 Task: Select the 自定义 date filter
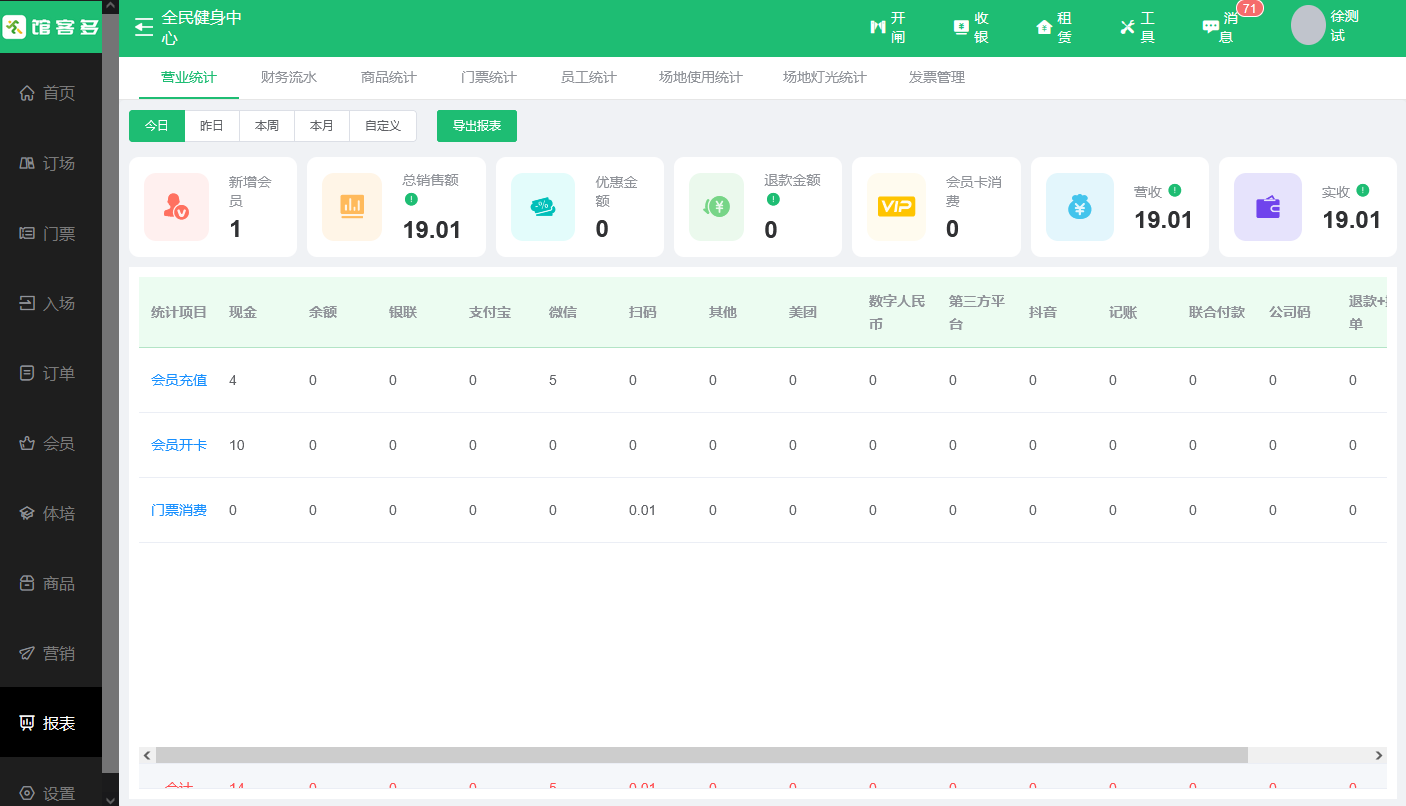click(383, 126)
